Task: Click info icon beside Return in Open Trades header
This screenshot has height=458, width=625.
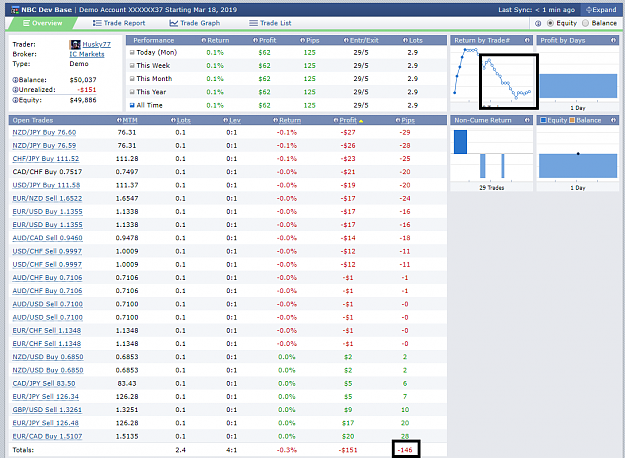Action: pos(275,120)
